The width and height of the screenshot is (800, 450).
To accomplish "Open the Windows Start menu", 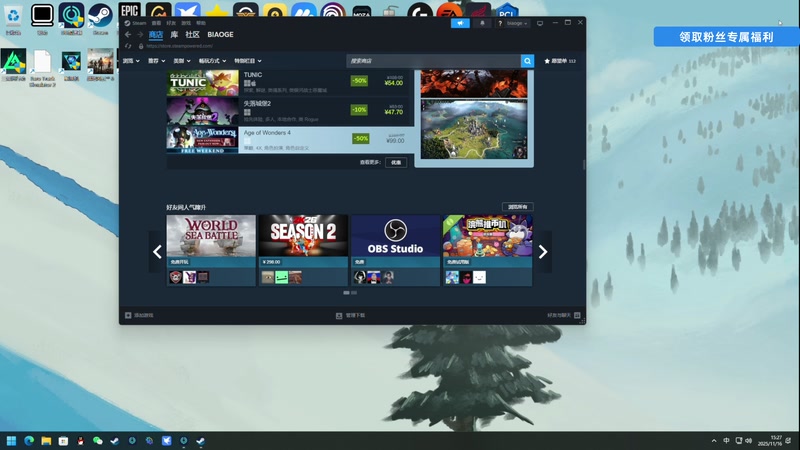I will coord(11,440).
